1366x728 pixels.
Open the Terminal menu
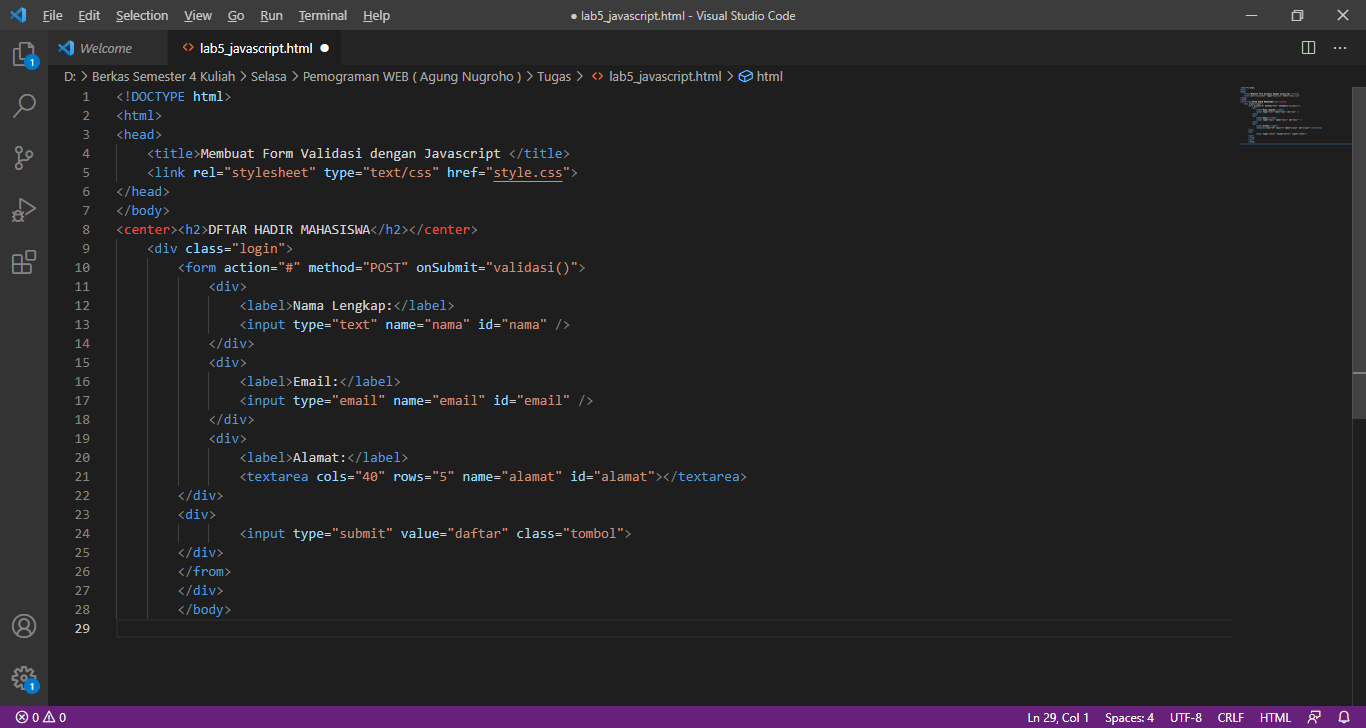(322, 15)
